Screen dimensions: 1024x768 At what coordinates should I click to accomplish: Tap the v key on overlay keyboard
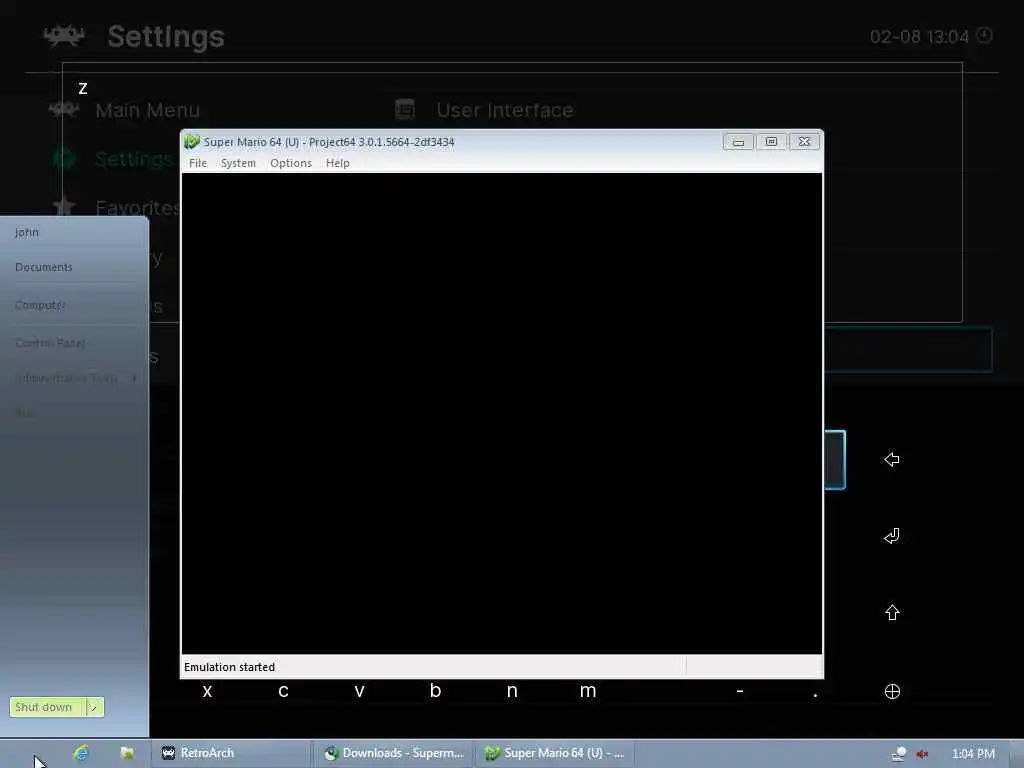click(359, 691)
